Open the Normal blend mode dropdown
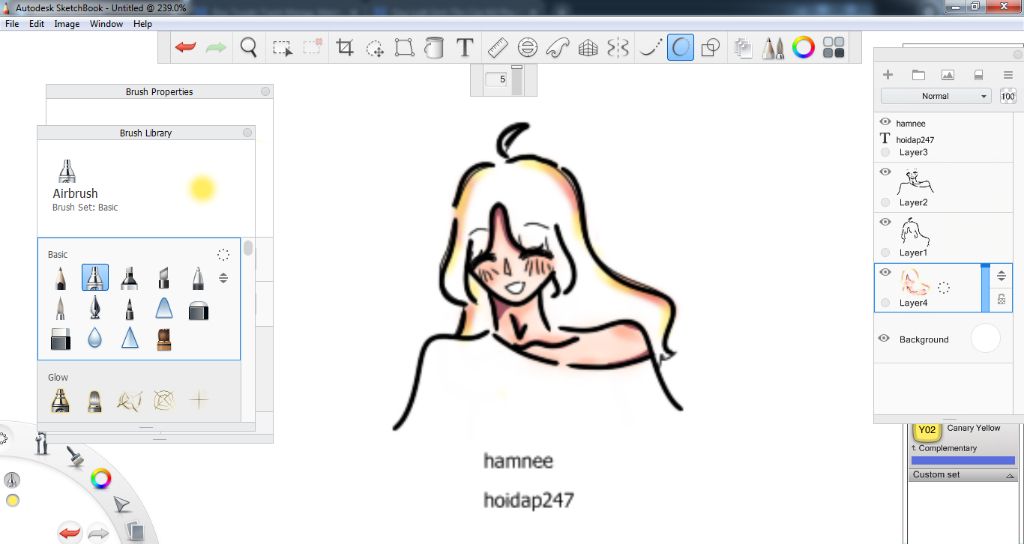 (936, 96)
